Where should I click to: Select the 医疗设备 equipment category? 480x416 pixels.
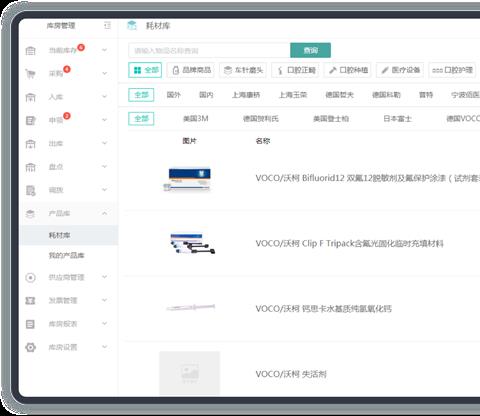pyautogui.click(x=400, y=70)
